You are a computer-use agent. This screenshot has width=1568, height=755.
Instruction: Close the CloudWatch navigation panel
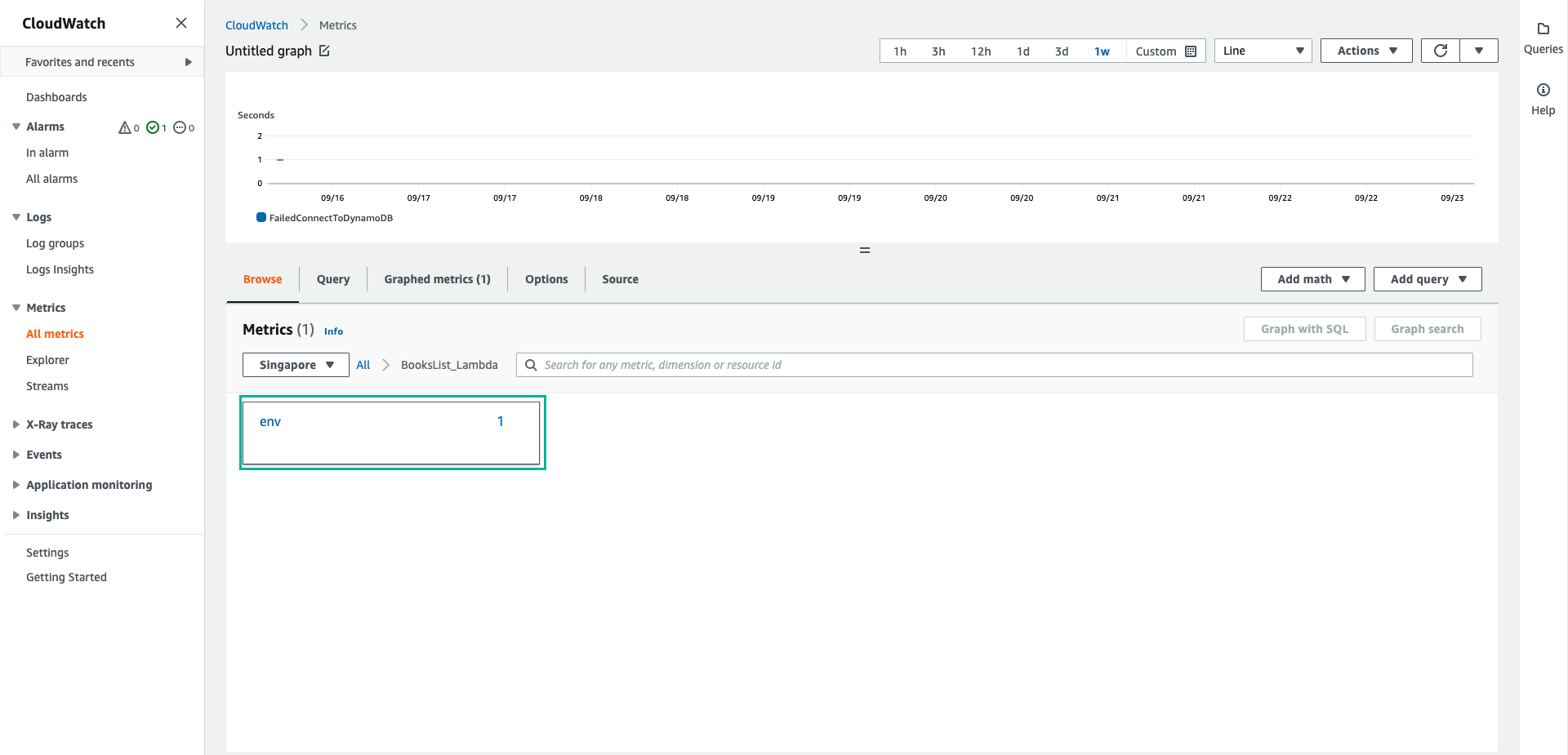[x=181, y=23]
